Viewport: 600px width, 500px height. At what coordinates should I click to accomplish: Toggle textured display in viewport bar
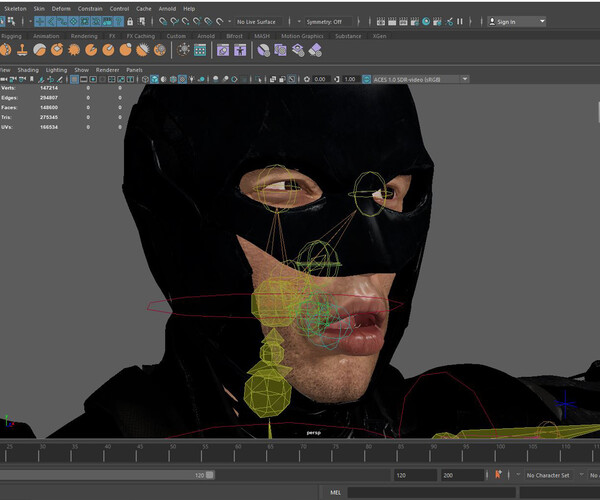(183, 80)
